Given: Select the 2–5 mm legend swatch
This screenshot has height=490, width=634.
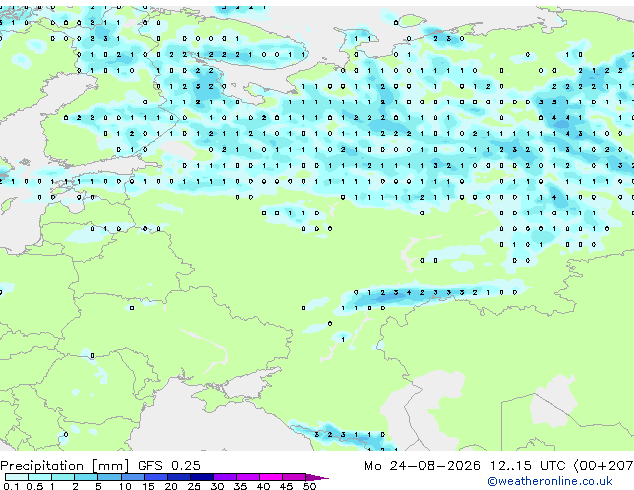Looking at the screenshot, I should click(x=86, y=477).
